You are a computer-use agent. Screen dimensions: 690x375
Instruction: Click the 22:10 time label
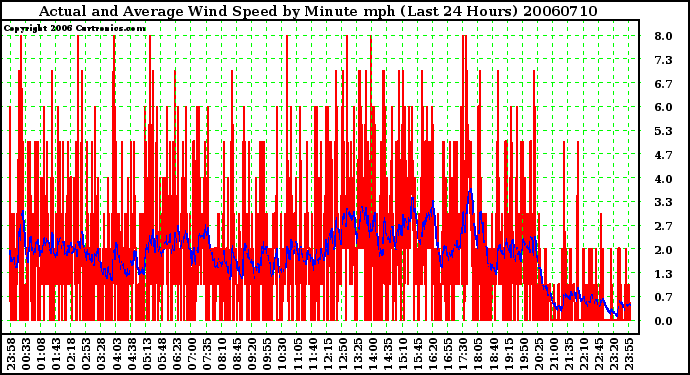pos(584,354)
